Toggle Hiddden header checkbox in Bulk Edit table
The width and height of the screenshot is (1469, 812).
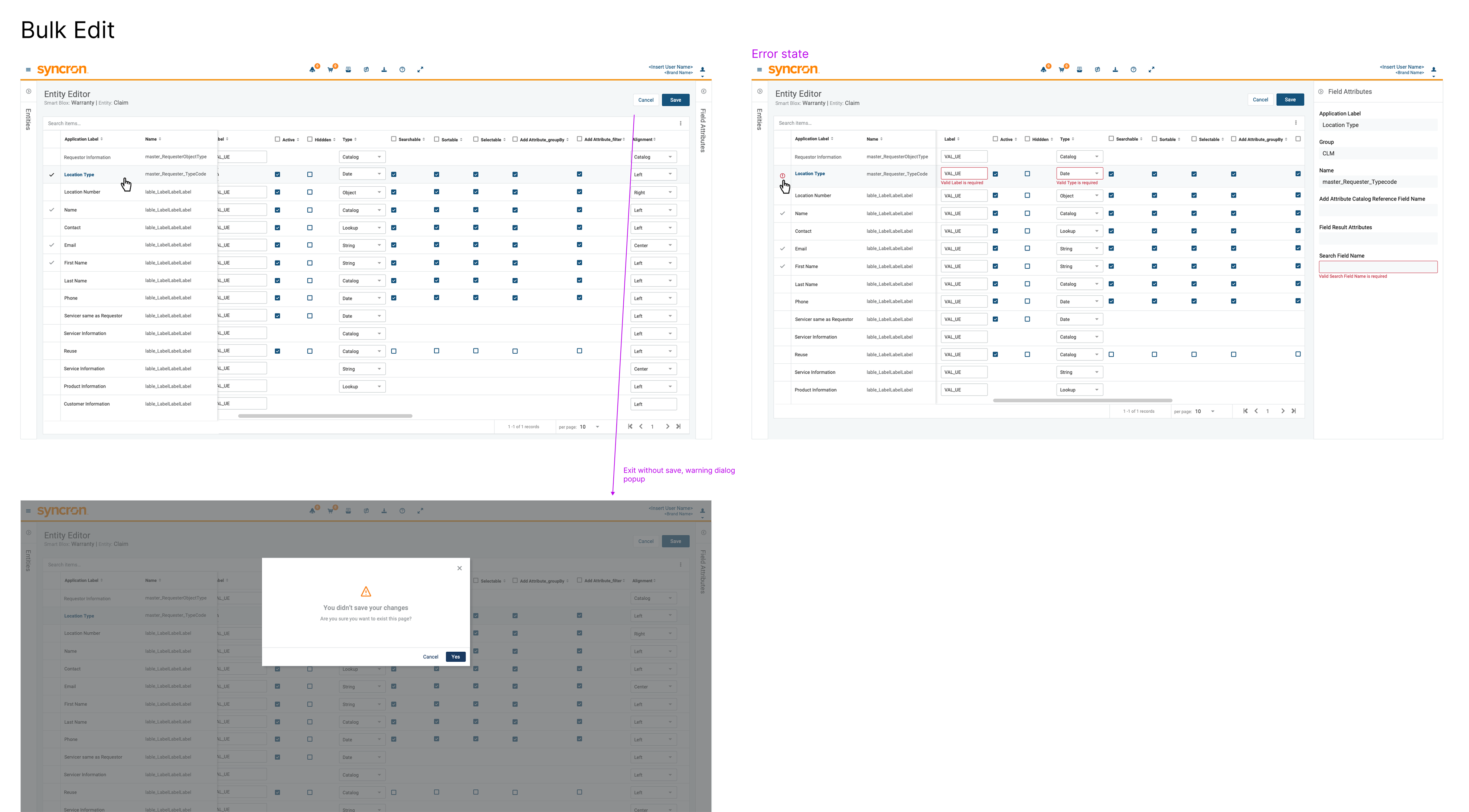(x=310, y=139)
